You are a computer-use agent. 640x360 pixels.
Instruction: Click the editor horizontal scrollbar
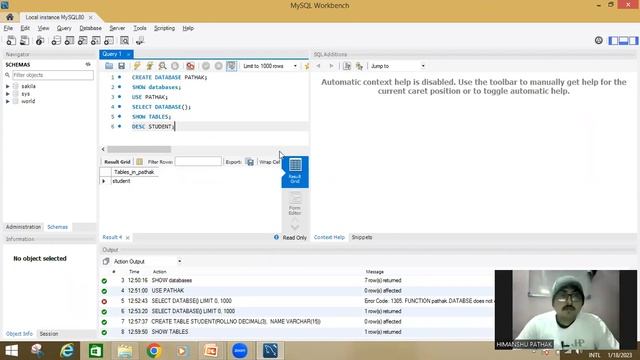point(139,149)
